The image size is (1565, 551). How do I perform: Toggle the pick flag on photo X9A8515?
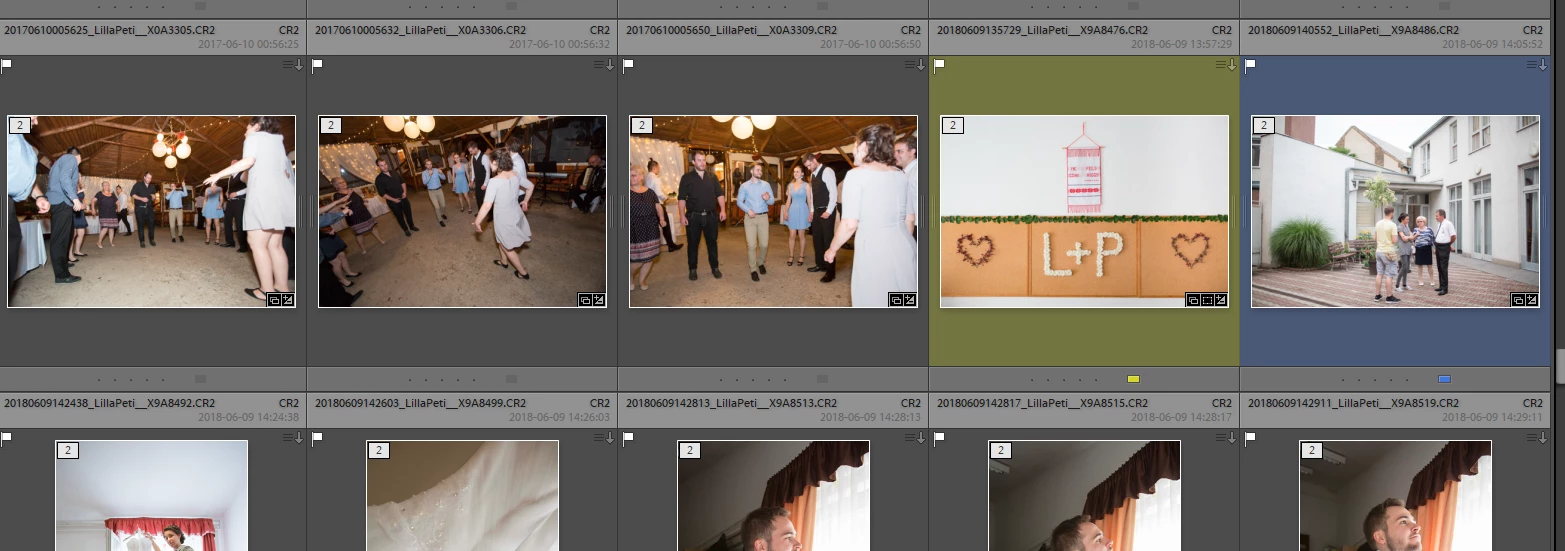coord(939,437)
